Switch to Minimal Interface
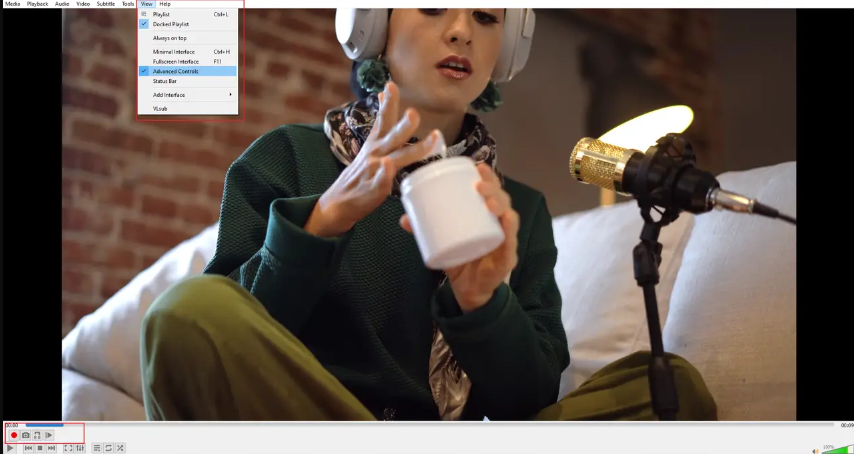Screen dimensions: 854x454 tap(187, 52)
